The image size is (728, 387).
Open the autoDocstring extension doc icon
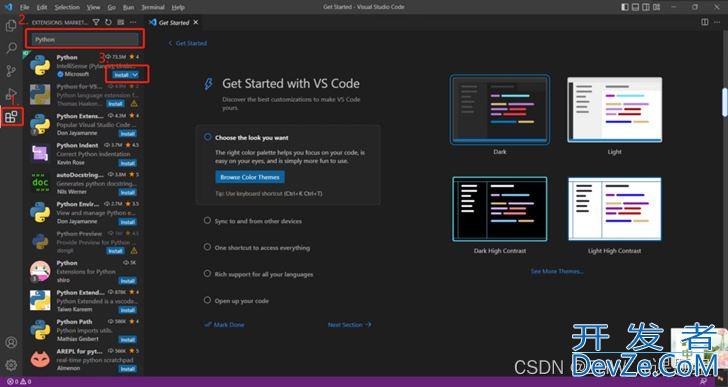tap(40, 183)
